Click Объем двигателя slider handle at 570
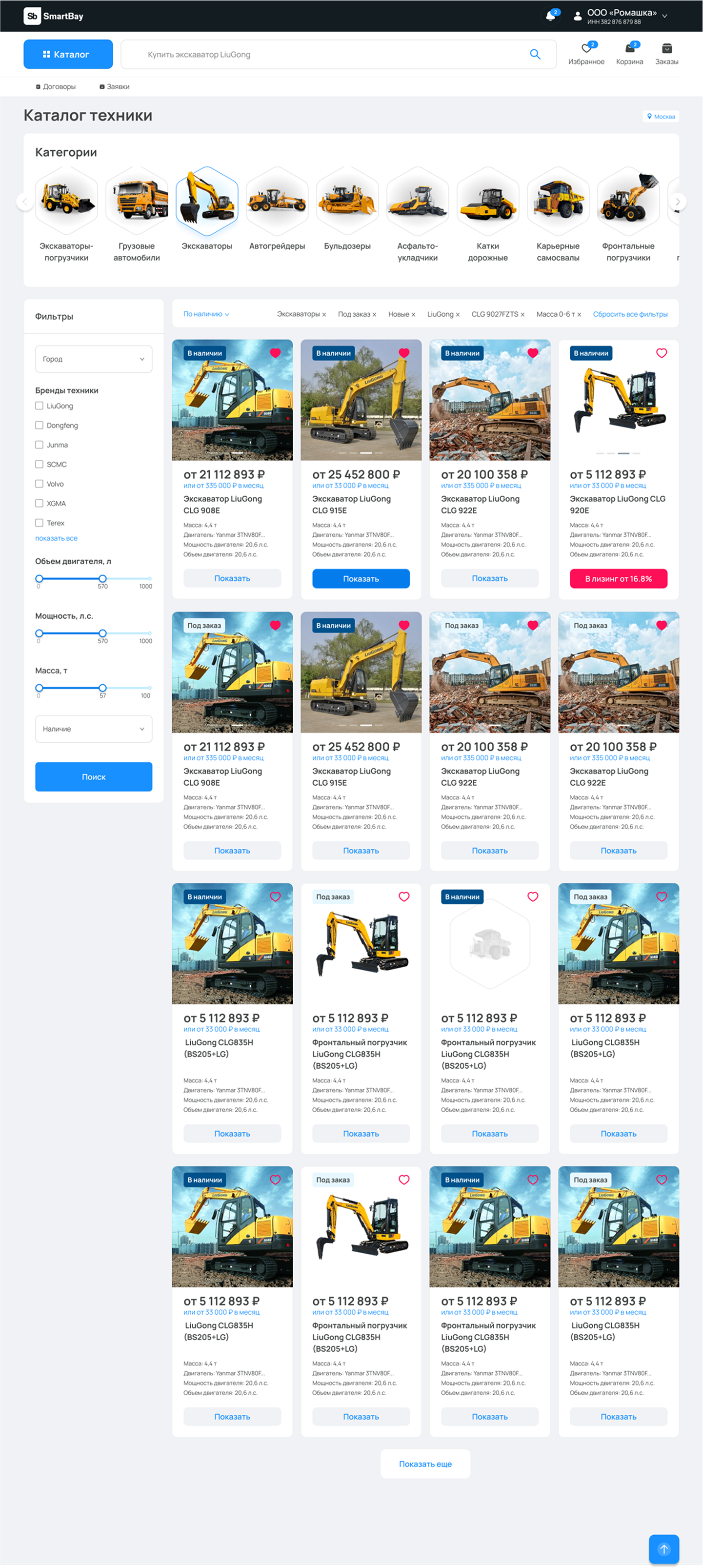 [102, 578]
